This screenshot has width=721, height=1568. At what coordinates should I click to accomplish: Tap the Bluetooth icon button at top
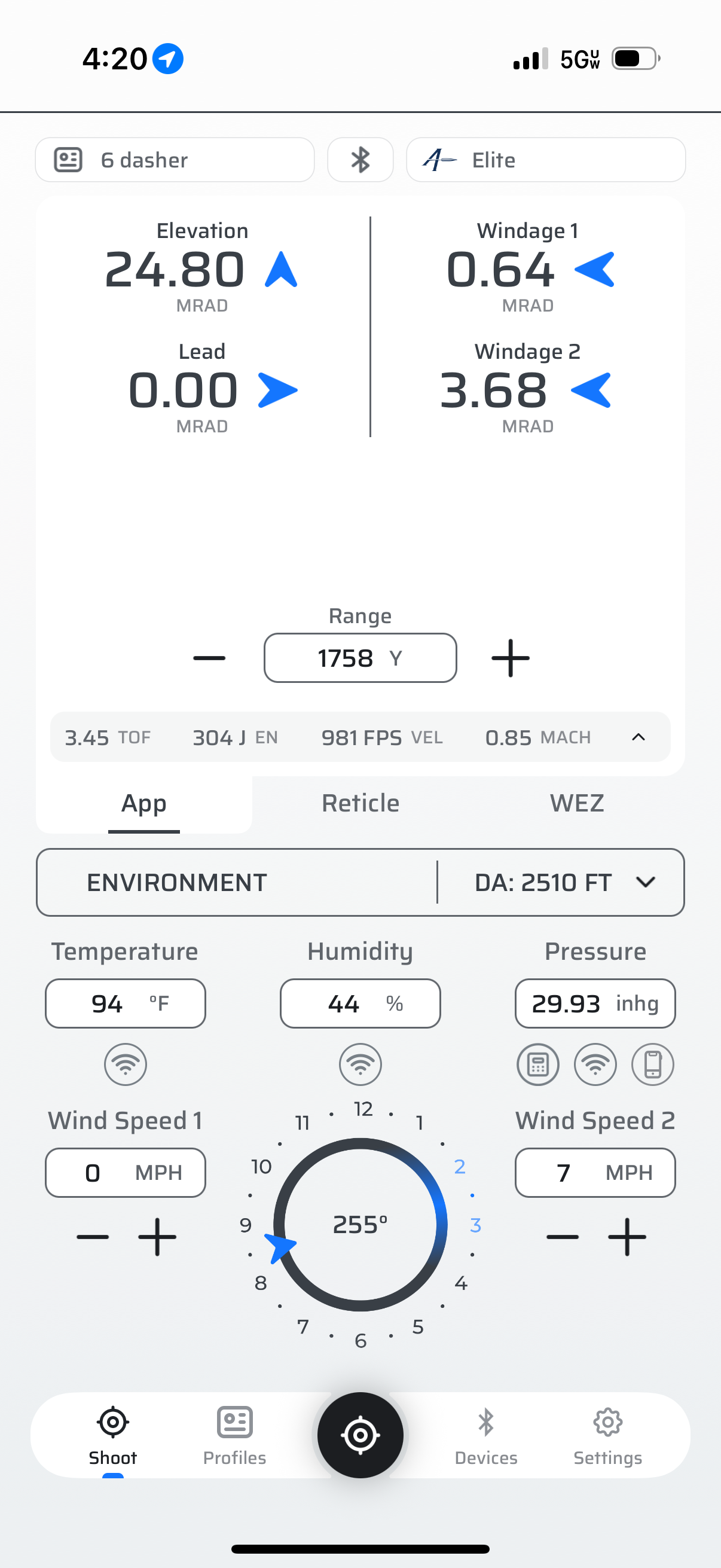pos(360,160)
